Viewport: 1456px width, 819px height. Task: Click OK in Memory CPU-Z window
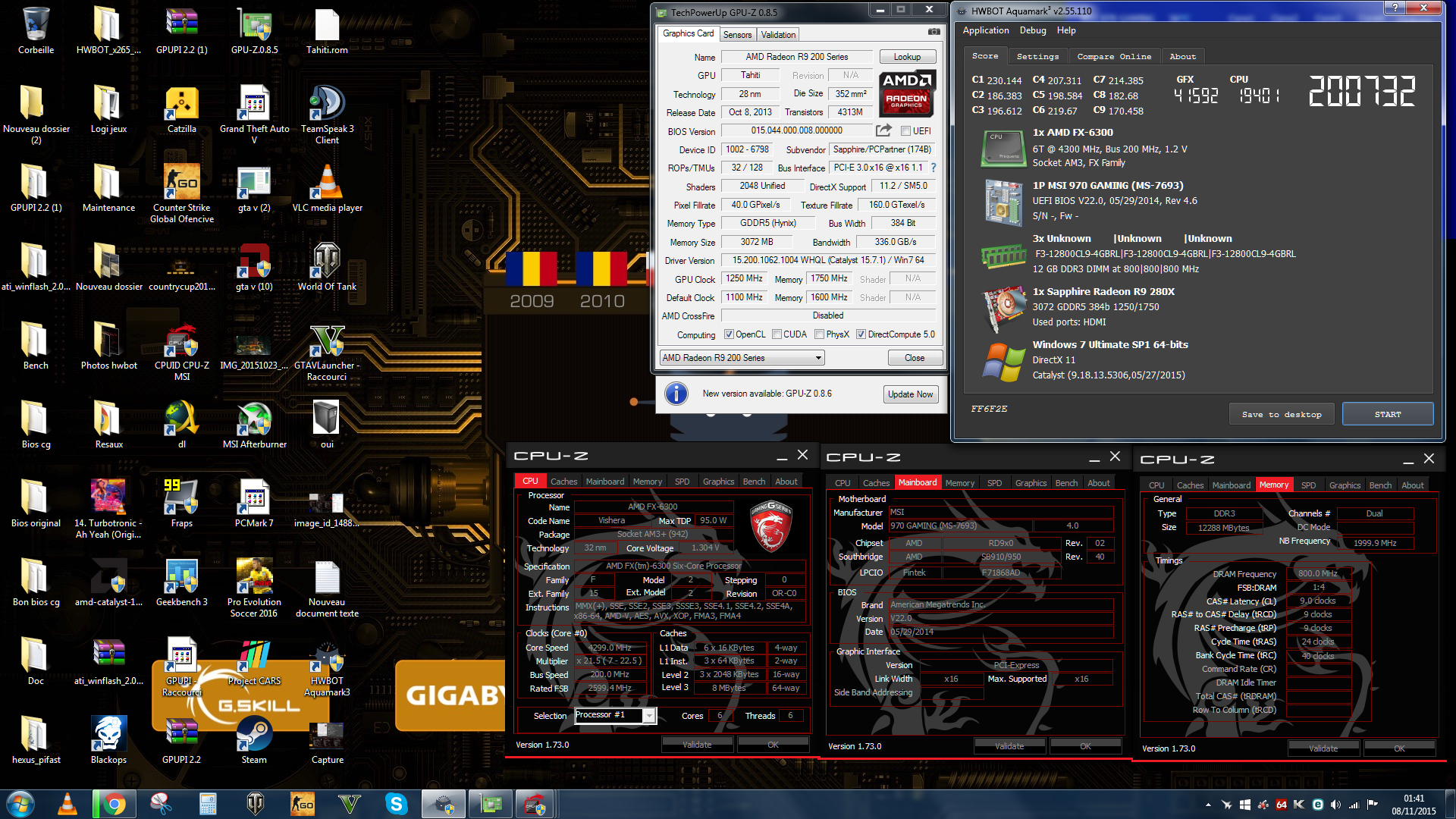click(1399, 748)
